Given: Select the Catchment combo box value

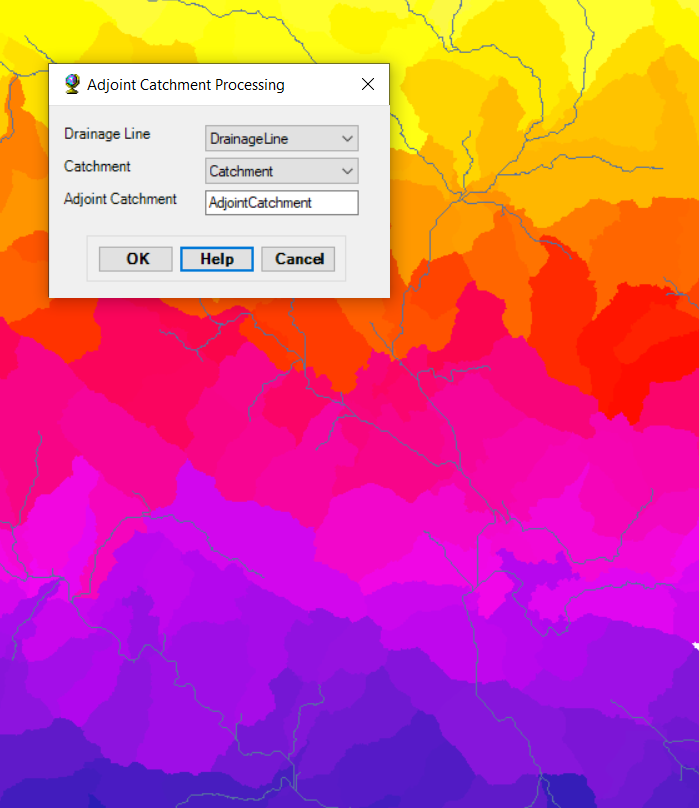Looking at the screenshot, I should click(x=270, y=171).
